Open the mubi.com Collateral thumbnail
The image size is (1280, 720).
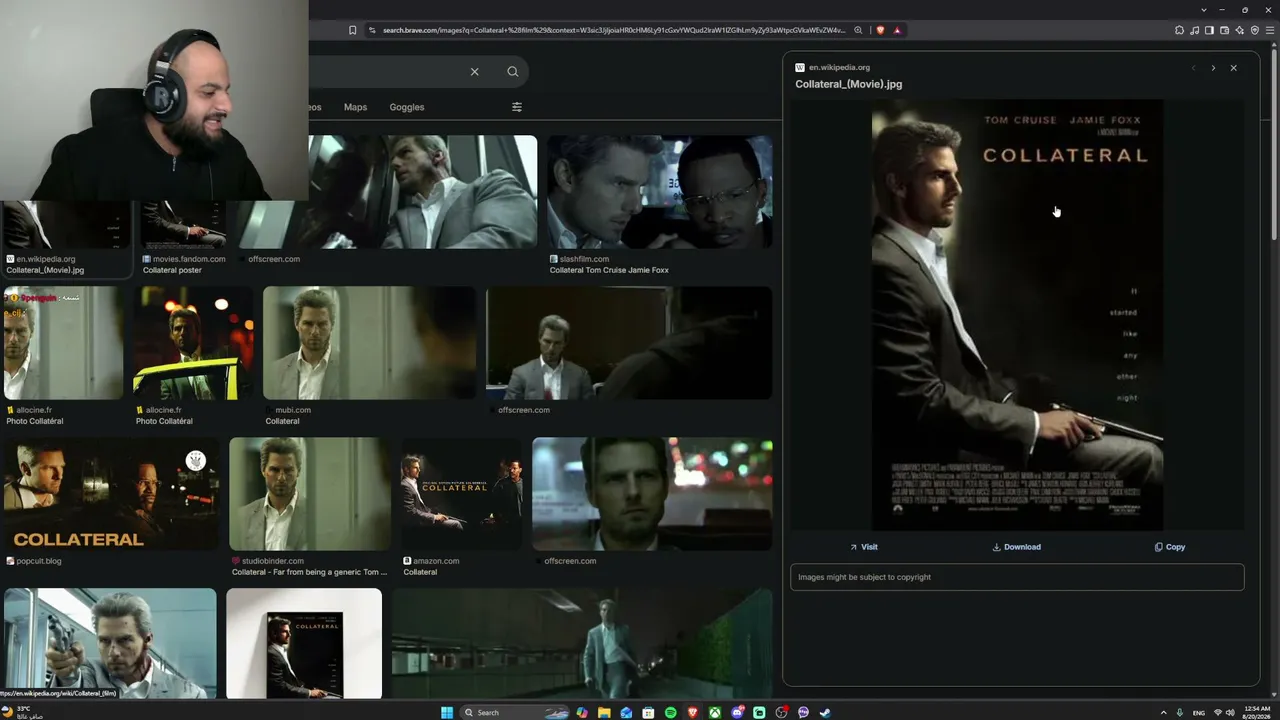[x=370, y=343]
